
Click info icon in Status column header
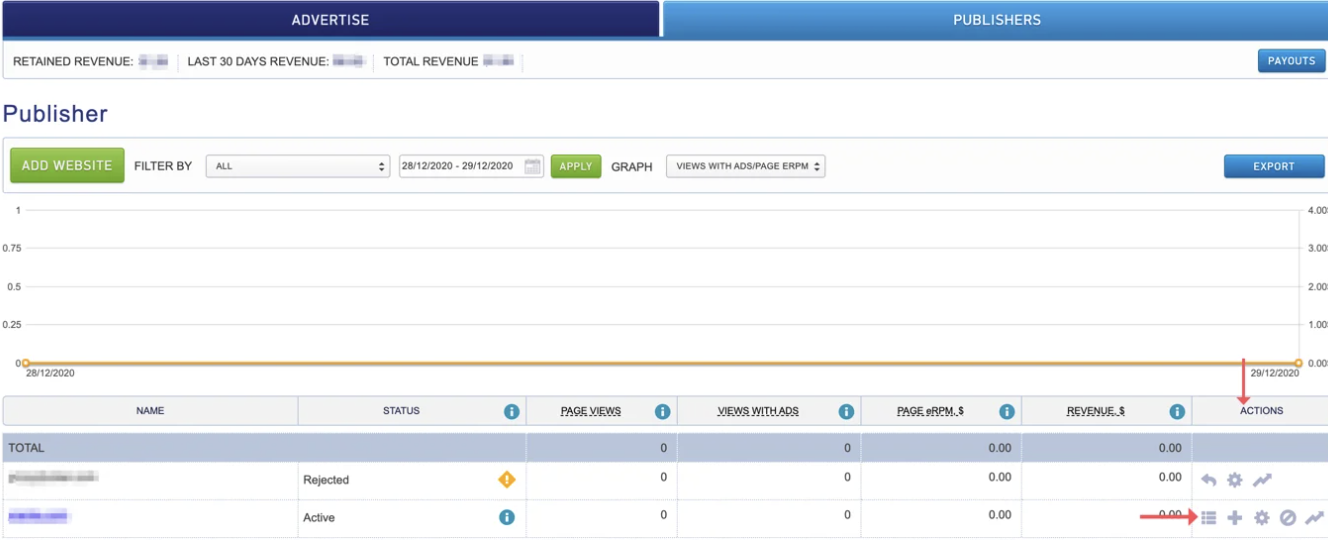pyautogui.click(x=512, y=411)
